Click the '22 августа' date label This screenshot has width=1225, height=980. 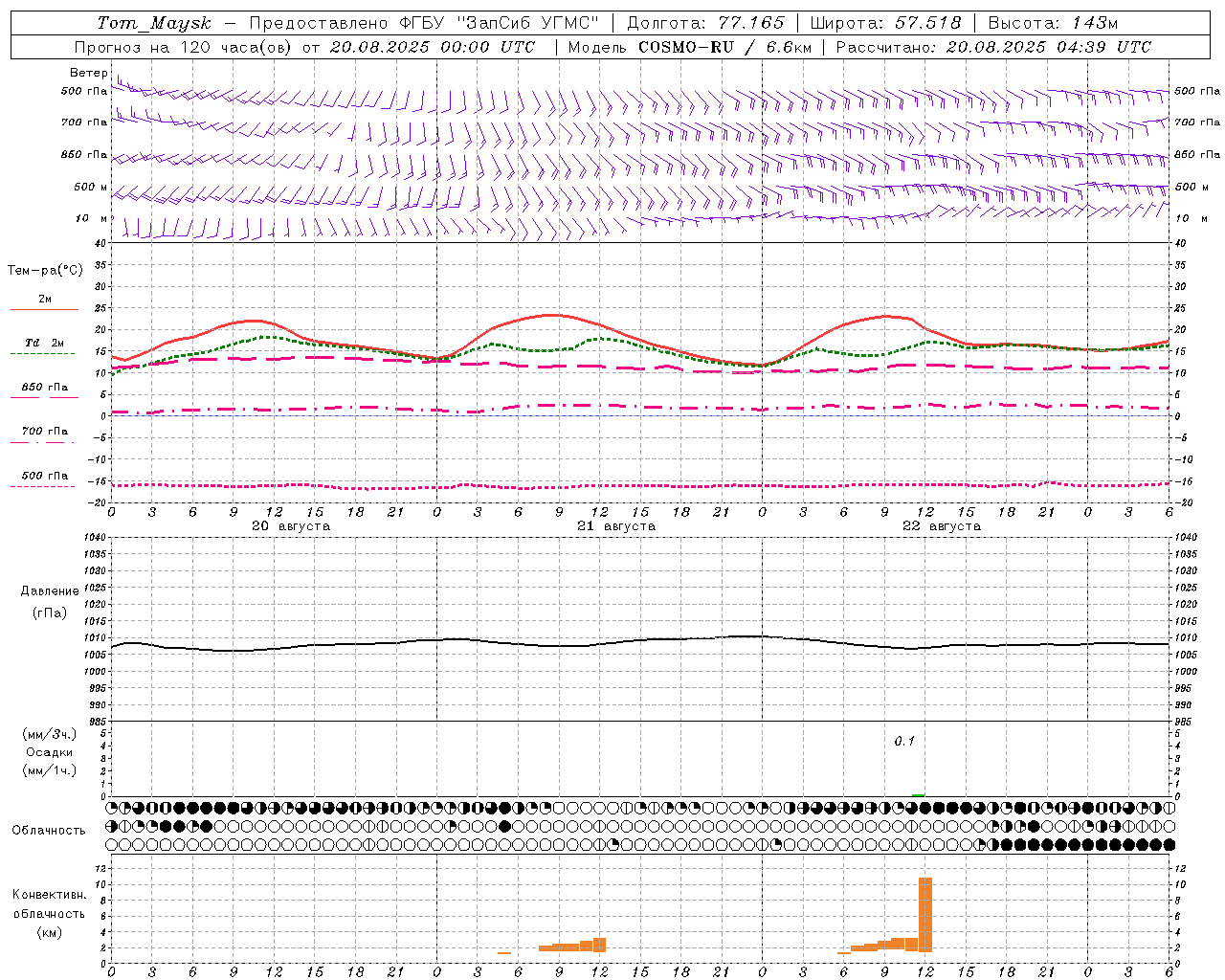click(x=942, y=526)
